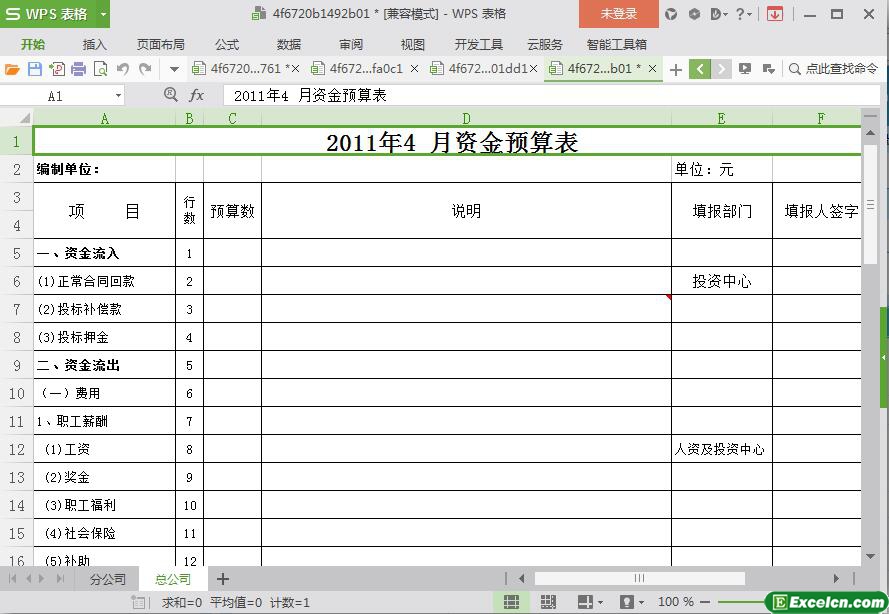Image resolution: width=889 pixels, height=614 pixels.
Task: Switch to the 开始 ribbon tab
Action: (33, 44)
